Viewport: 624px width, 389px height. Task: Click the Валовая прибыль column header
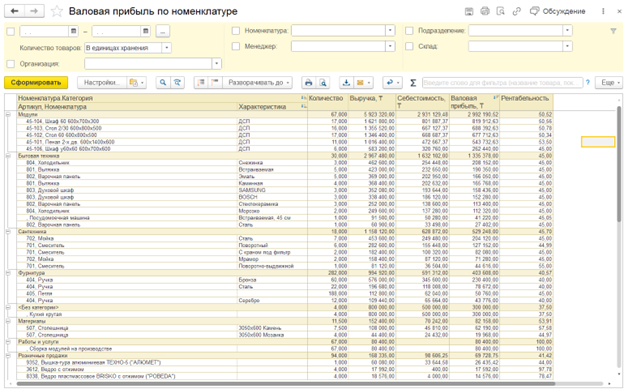pos(474,102)
